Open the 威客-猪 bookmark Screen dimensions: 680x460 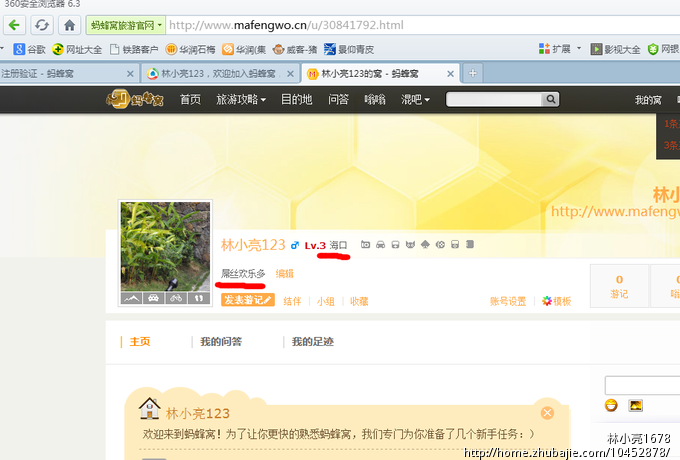click(295, 49)
